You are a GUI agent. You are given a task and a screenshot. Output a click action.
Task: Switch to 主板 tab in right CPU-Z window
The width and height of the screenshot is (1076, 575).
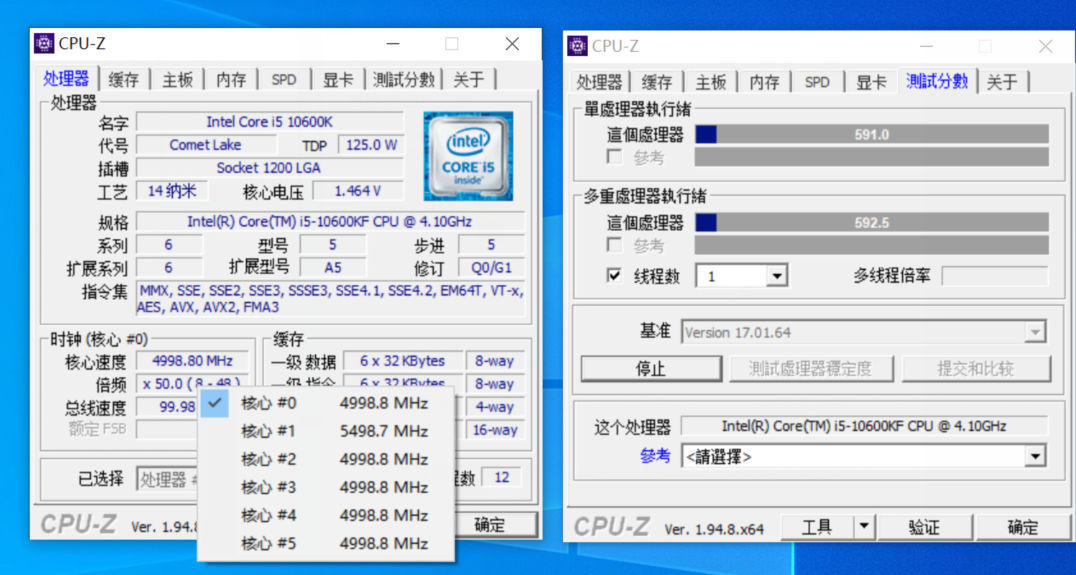tap(710, 82)
